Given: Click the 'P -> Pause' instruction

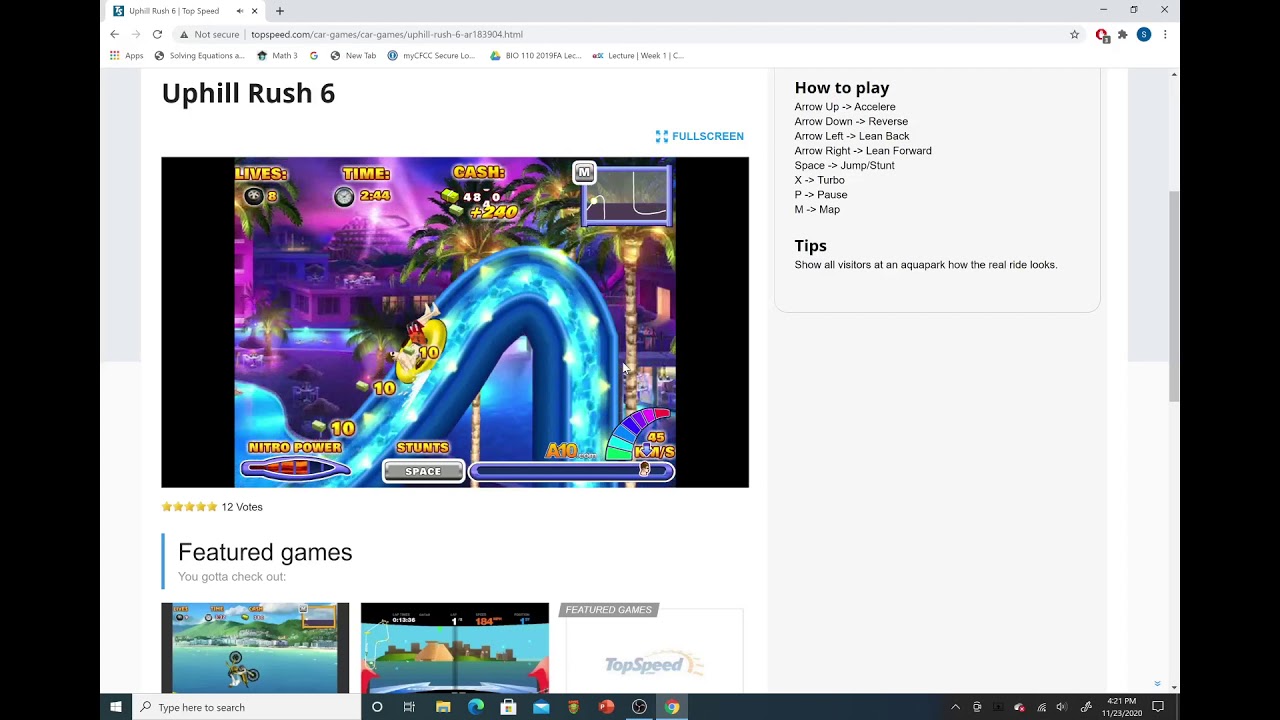Looking at the screenshot, I should pyautogui.click(x=821, y=195).
